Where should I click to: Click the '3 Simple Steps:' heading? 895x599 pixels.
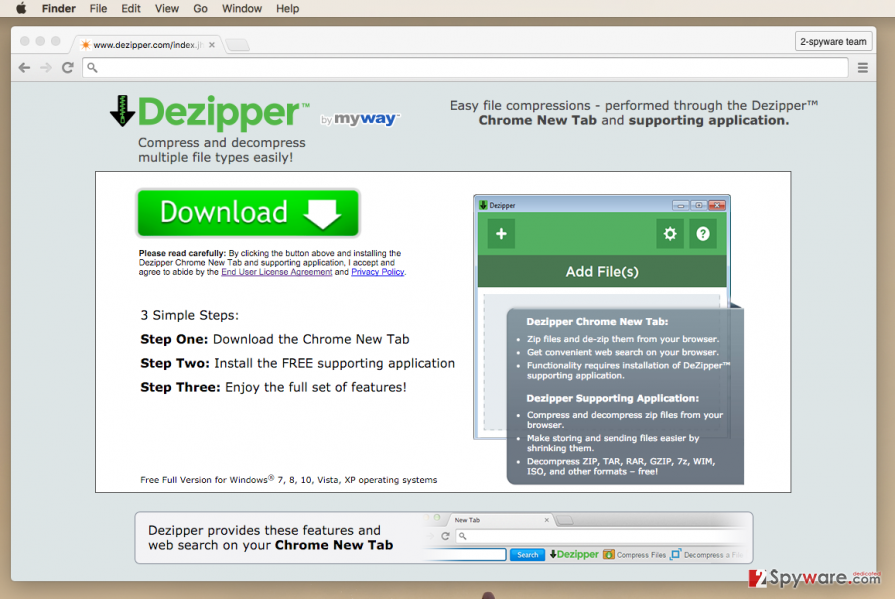(x=190, y=316)
